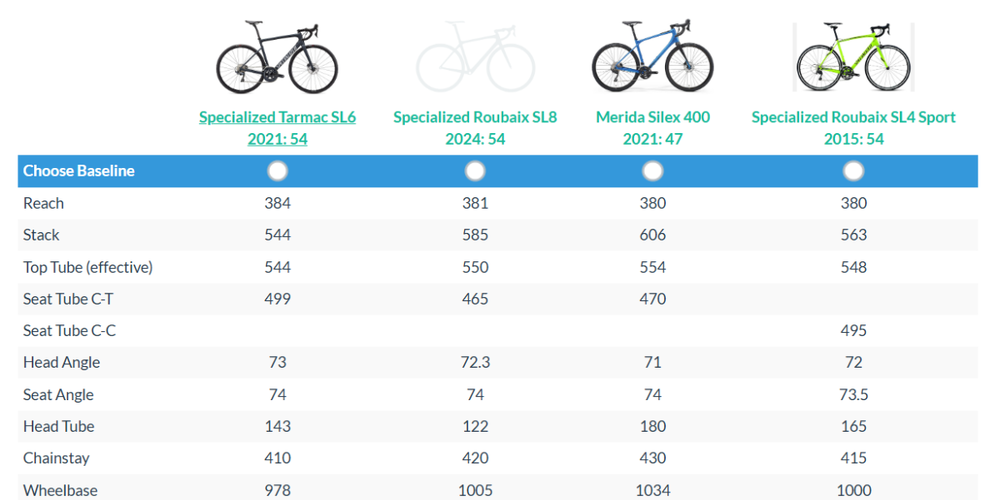Click the Reach row label
The height and width of the screenshot is (500, 1000).
point(44,203)
